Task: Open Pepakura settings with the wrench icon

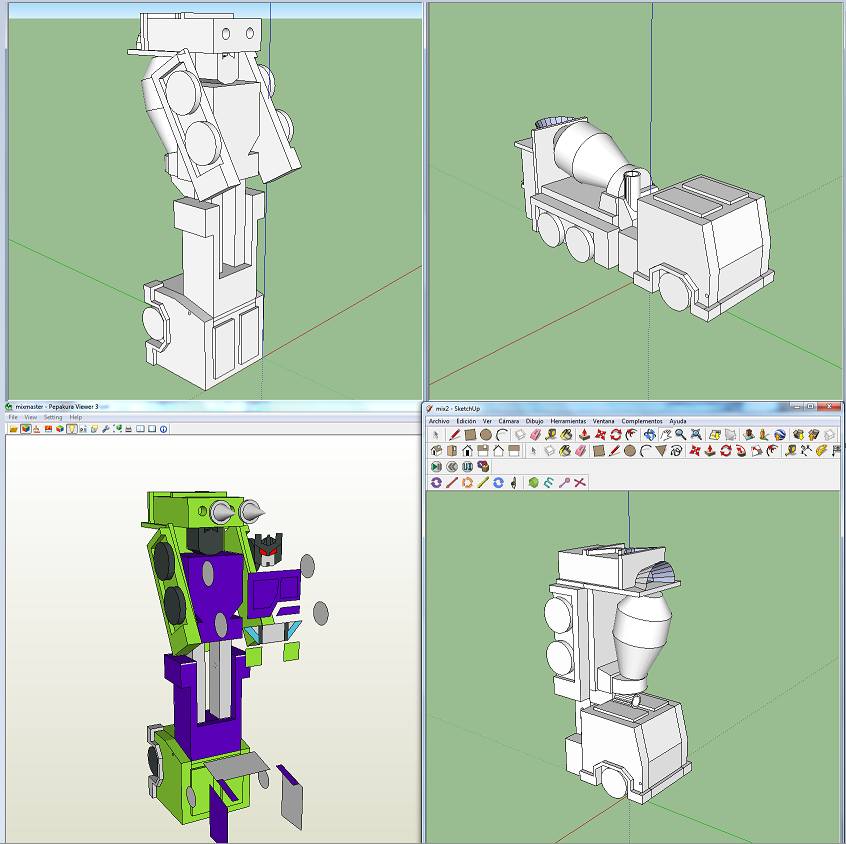Action: 106,432
